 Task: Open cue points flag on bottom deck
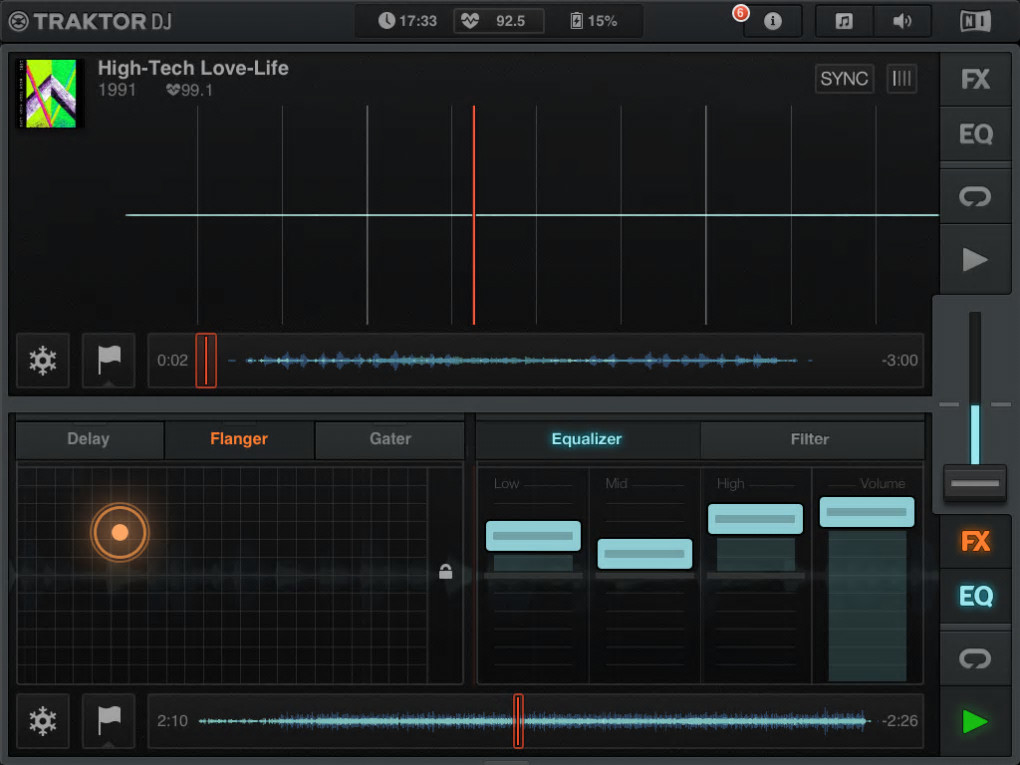109,721
